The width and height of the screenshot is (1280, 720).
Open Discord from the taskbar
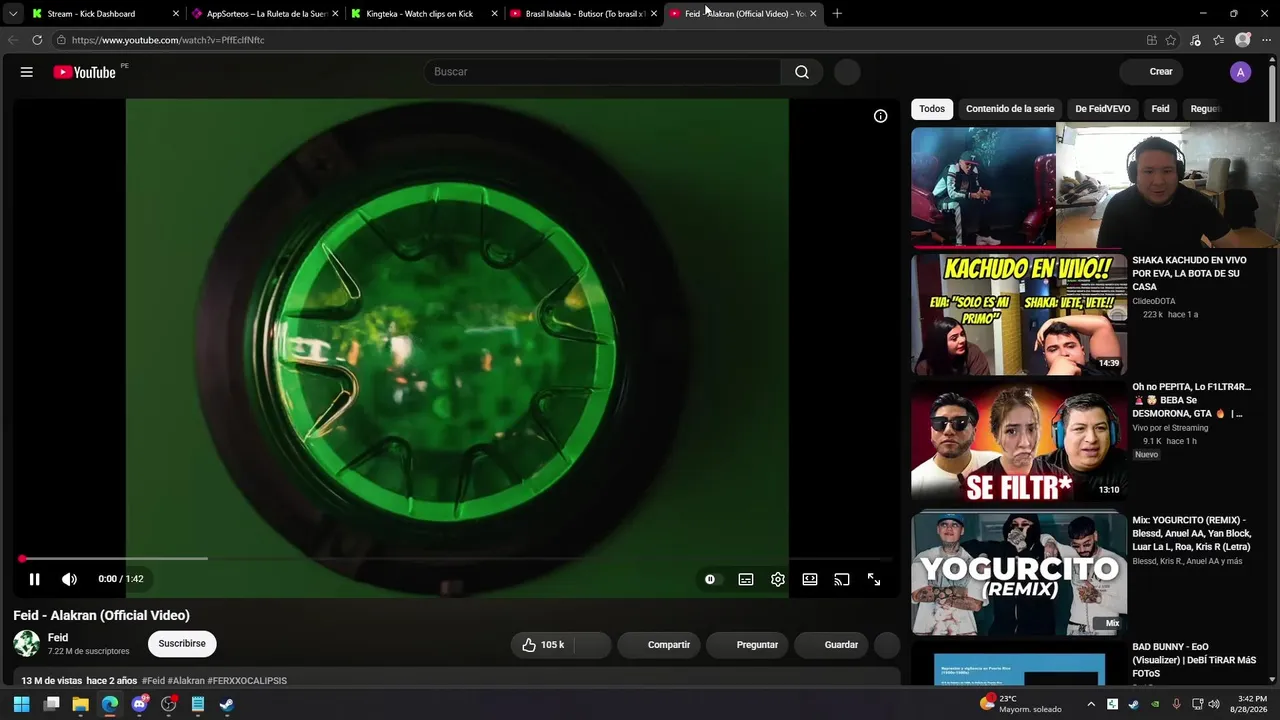click(x=139, y=704)
